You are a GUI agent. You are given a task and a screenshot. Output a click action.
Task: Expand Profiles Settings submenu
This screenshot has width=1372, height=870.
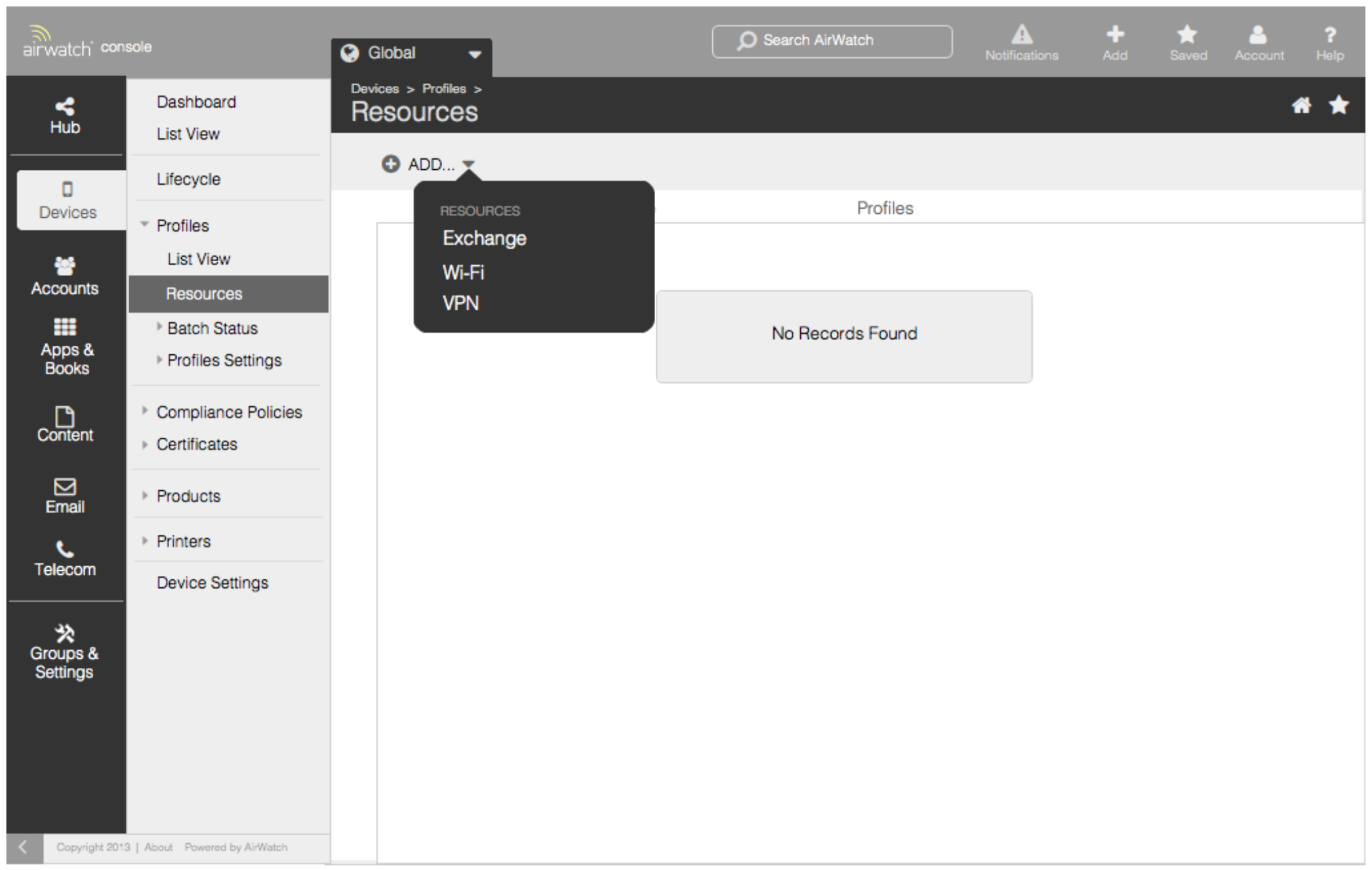(159, 359)
